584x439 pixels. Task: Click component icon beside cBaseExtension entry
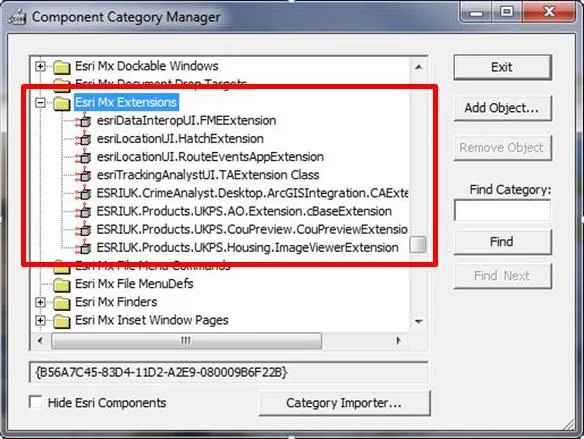(83, 211)
